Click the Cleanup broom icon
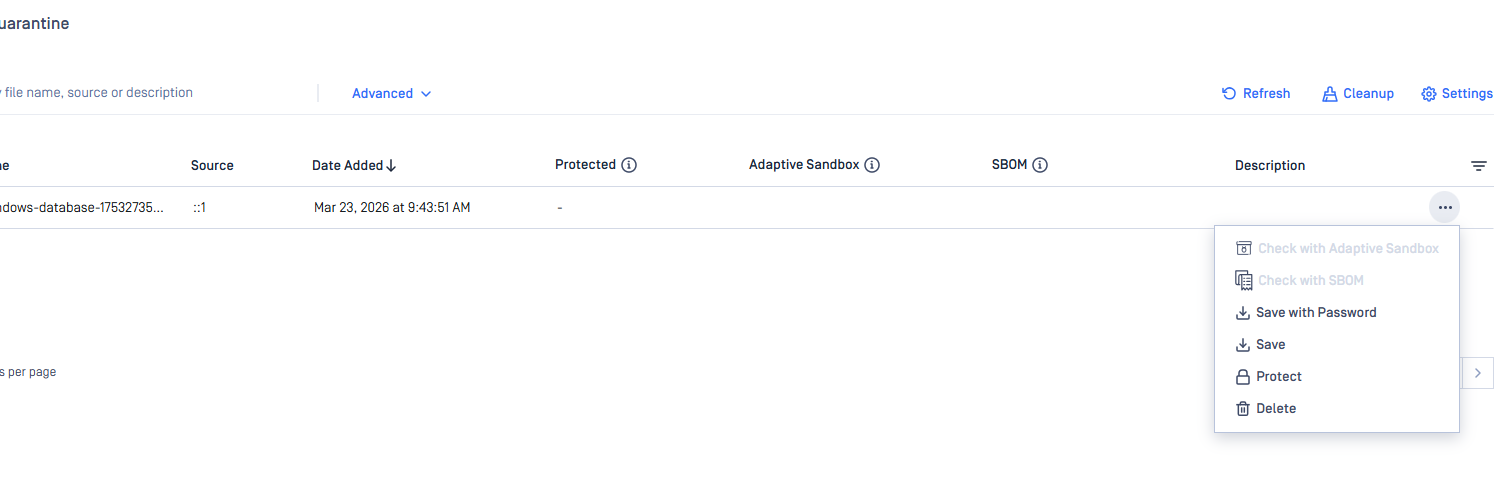 [1329, 94]
